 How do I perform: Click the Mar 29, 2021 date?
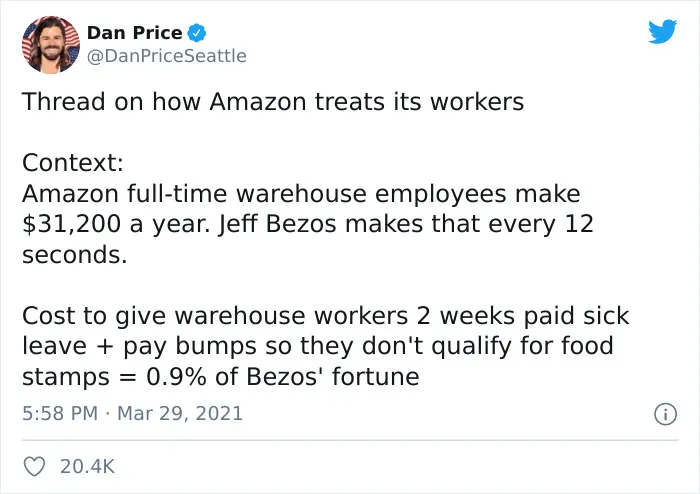[180, 413]
